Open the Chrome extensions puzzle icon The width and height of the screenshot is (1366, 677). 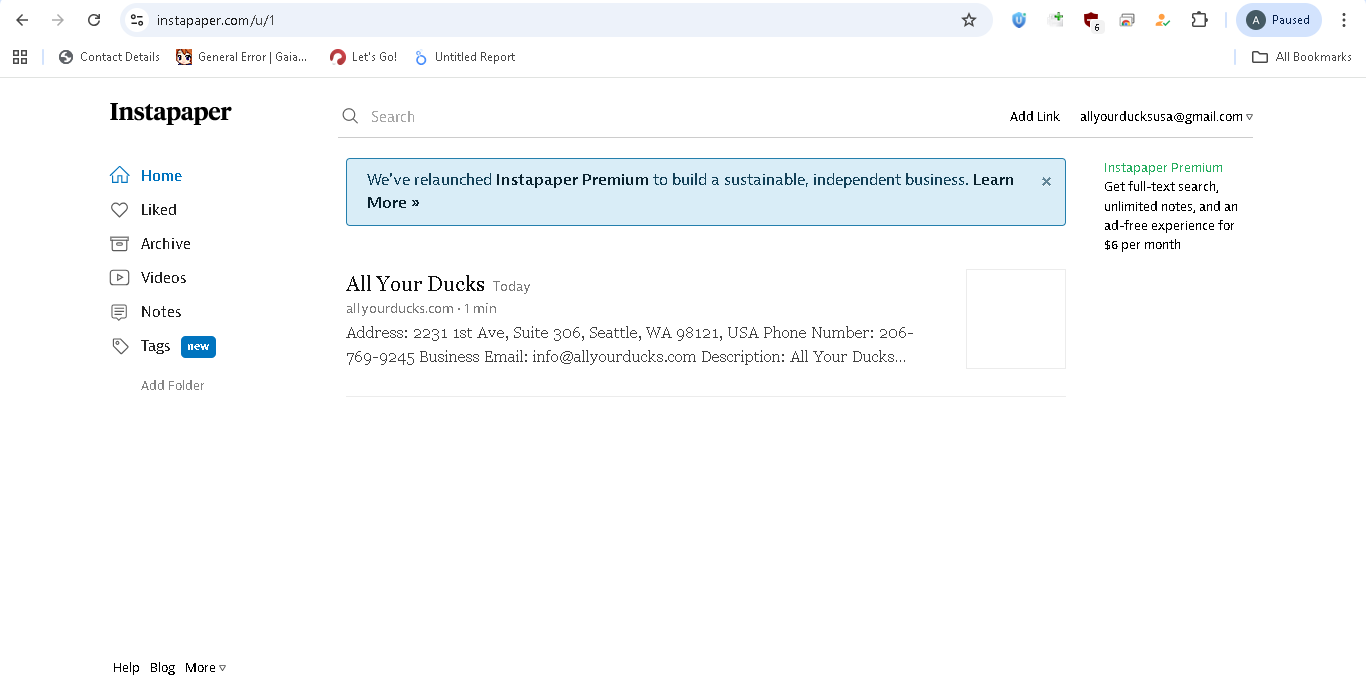(x=1199, y=20)
